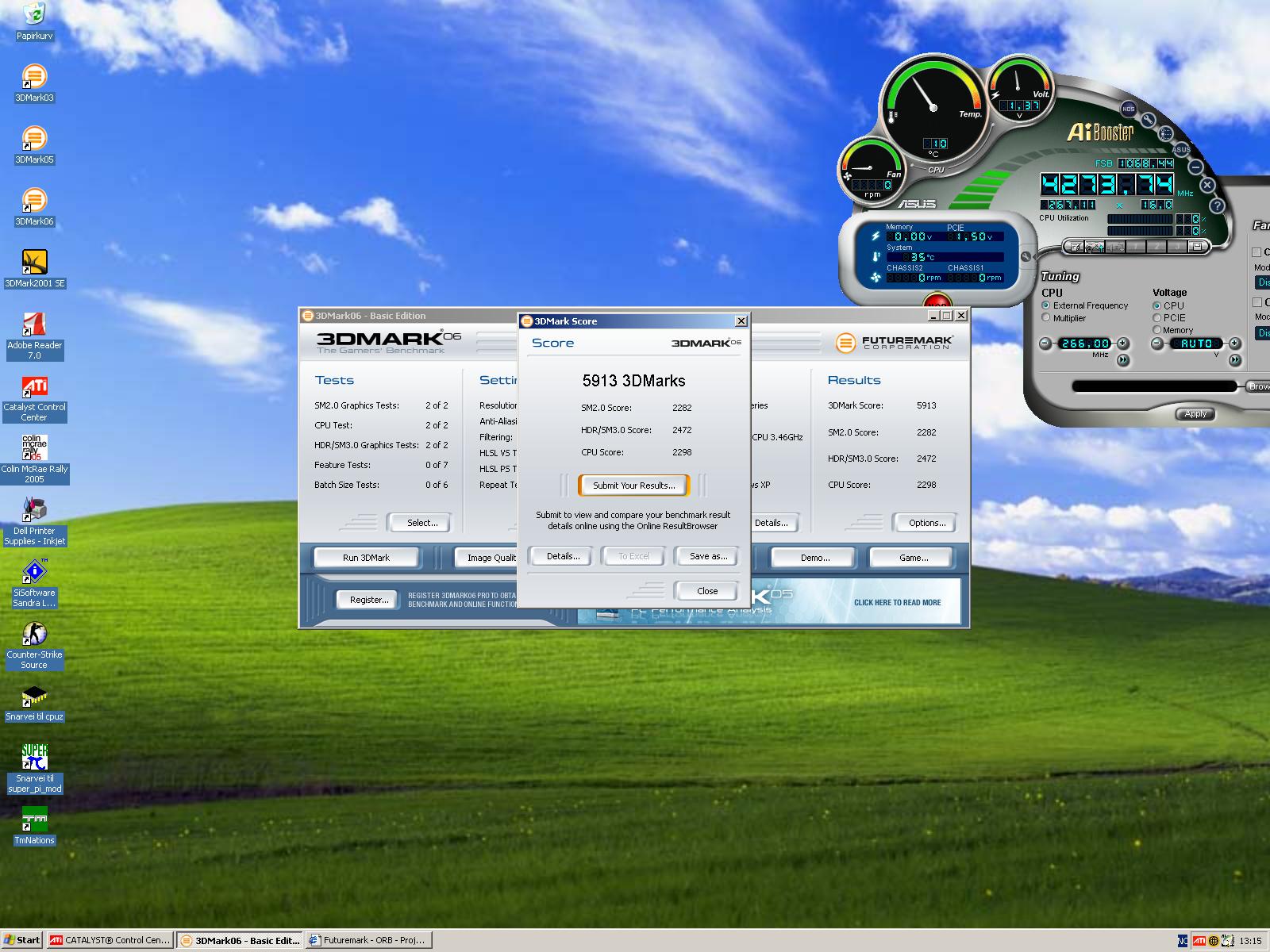Viewport: 1270px width, 952px height.
Task: Click the AI Booster minimize minus icon
Action: (x=1195, y=167)
